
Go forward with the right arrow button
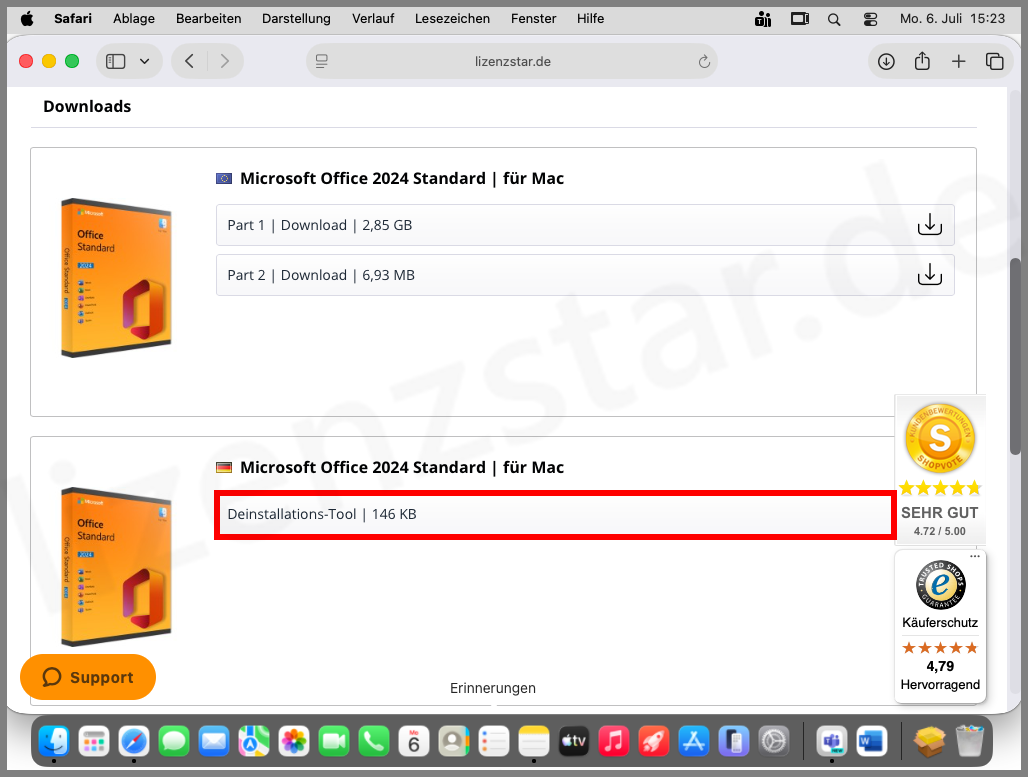(x=225, y=62)
